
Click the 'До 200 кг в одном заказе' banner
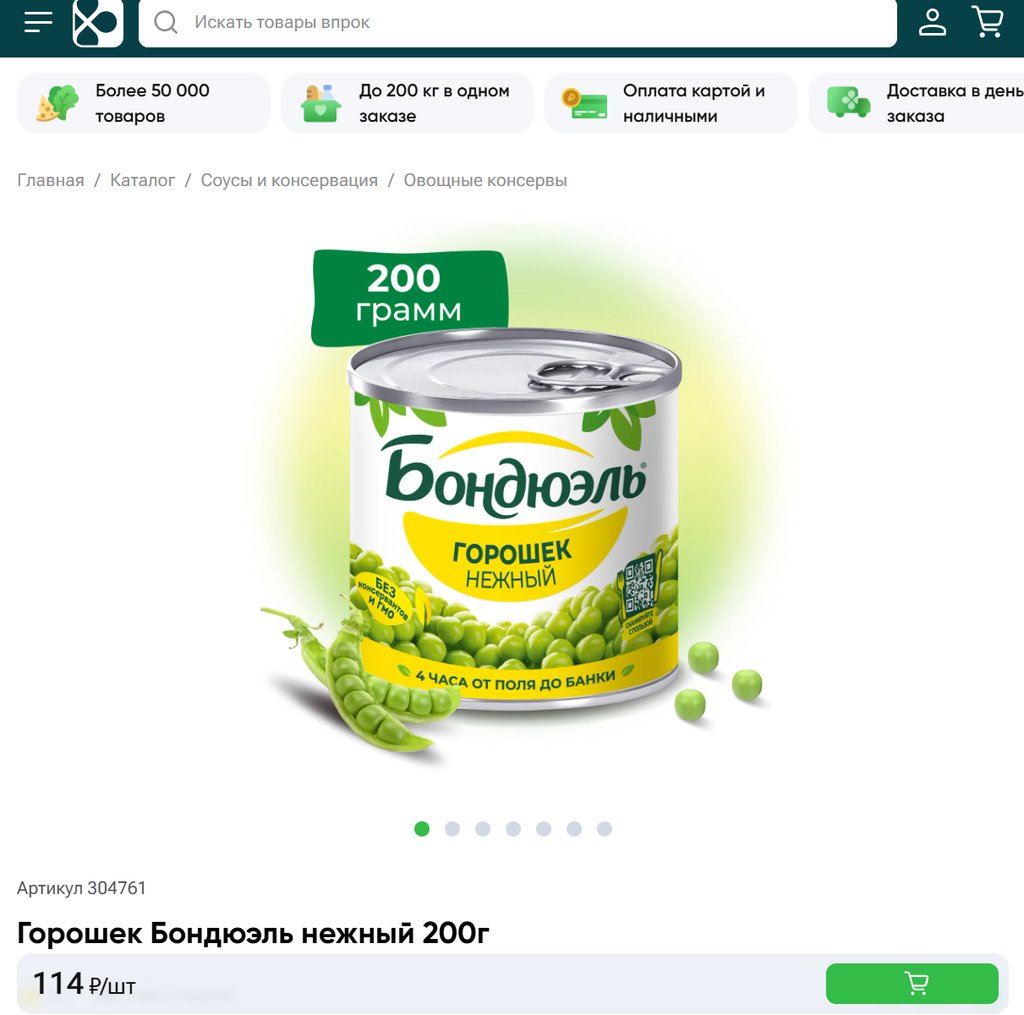tap(408, 103)
